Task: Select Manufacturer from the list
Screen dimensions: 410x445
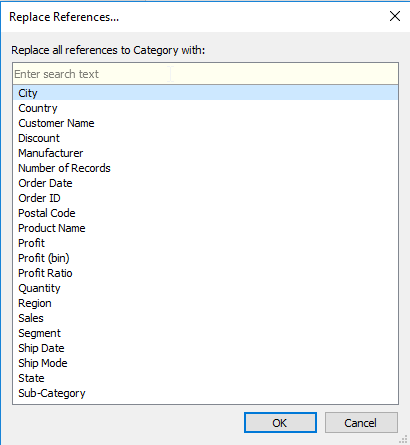Action: (205, 153)
